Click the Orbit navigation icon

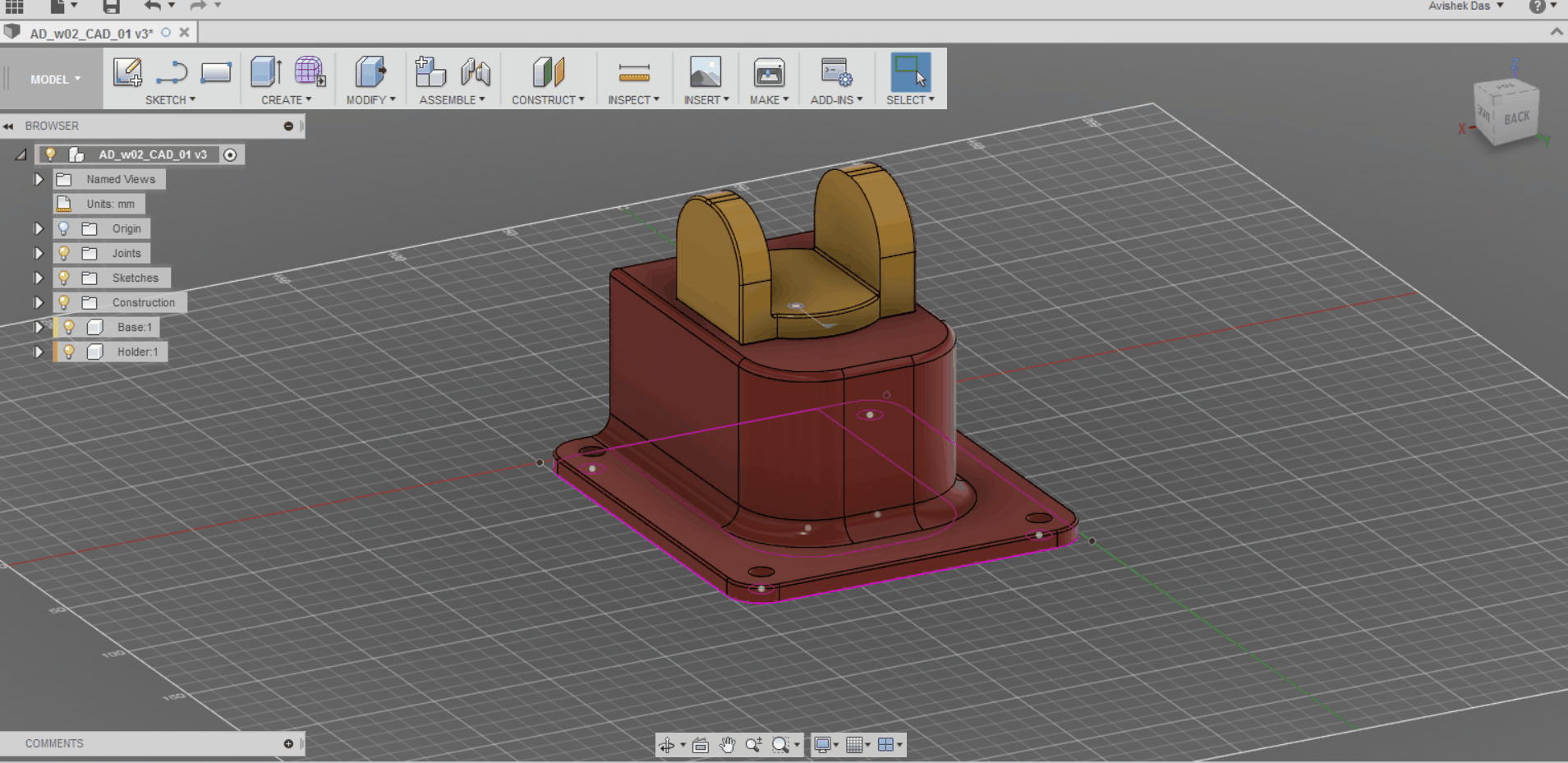coord(666,745)
